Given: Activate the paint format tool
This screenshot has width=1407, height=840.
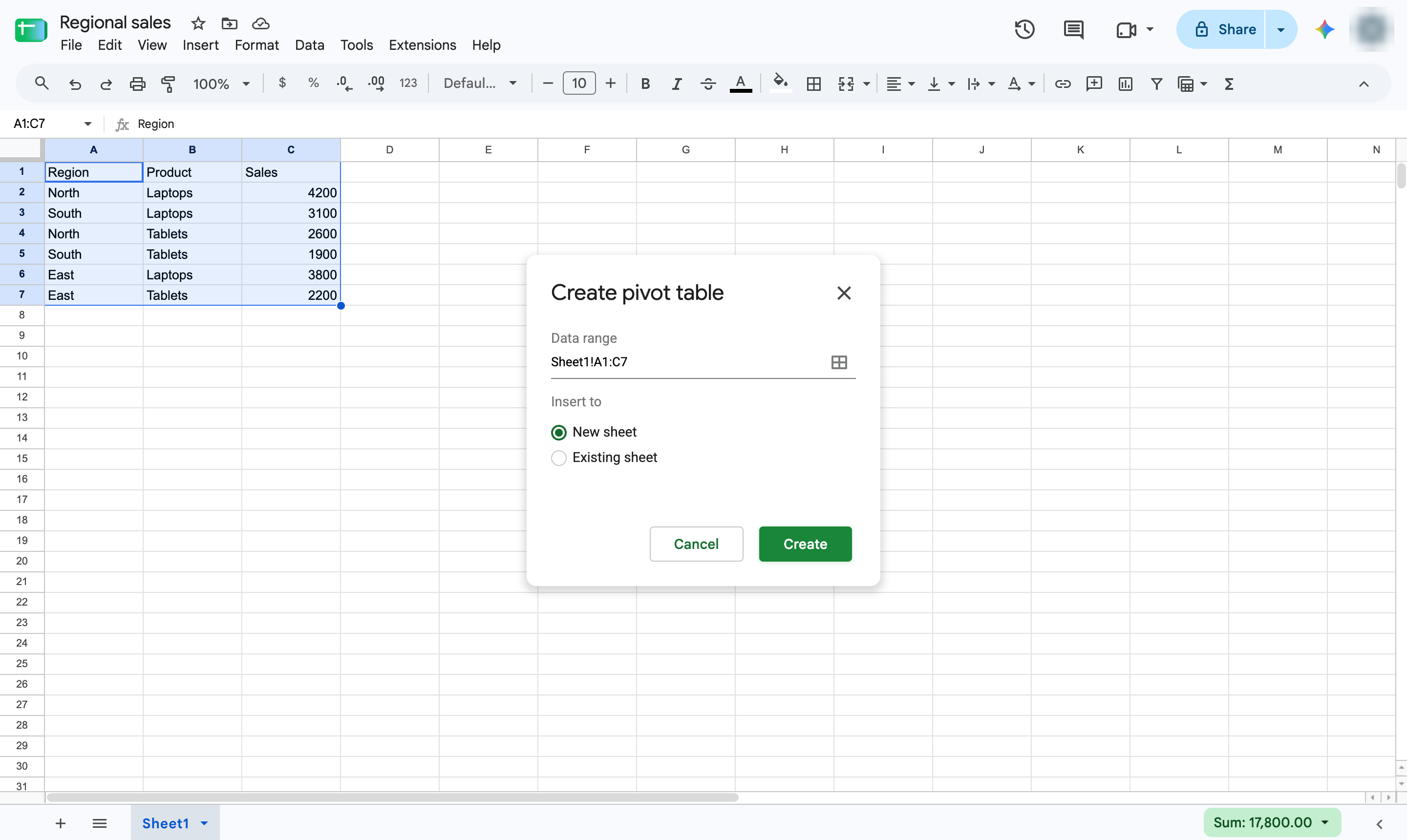Looking at the screenshot, I should click(x=168, y=84).
